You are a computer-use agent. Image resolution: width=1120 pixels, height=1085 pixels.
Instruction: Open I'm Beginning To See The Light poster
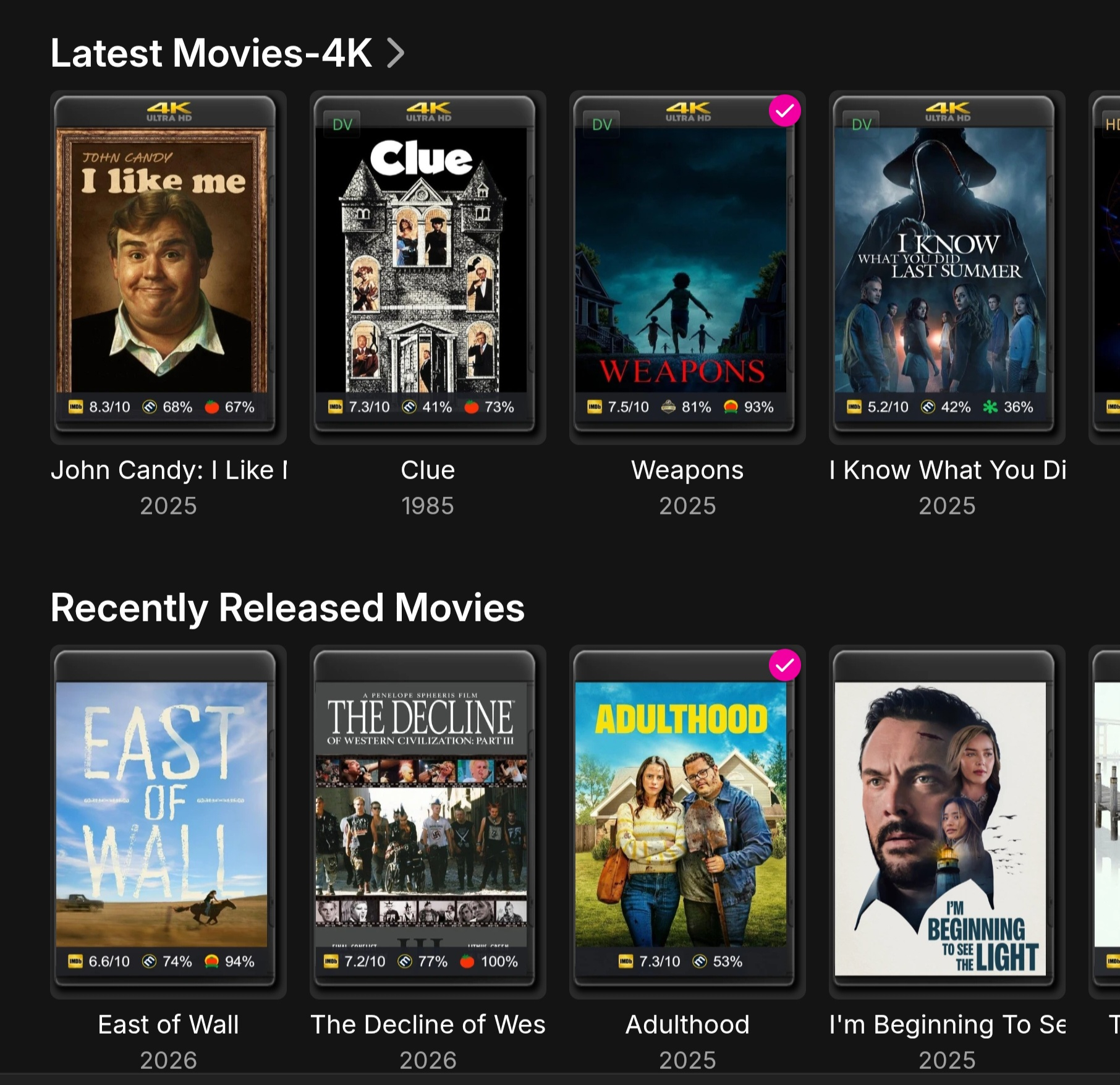pyautogui.click(x=940, y=829)
